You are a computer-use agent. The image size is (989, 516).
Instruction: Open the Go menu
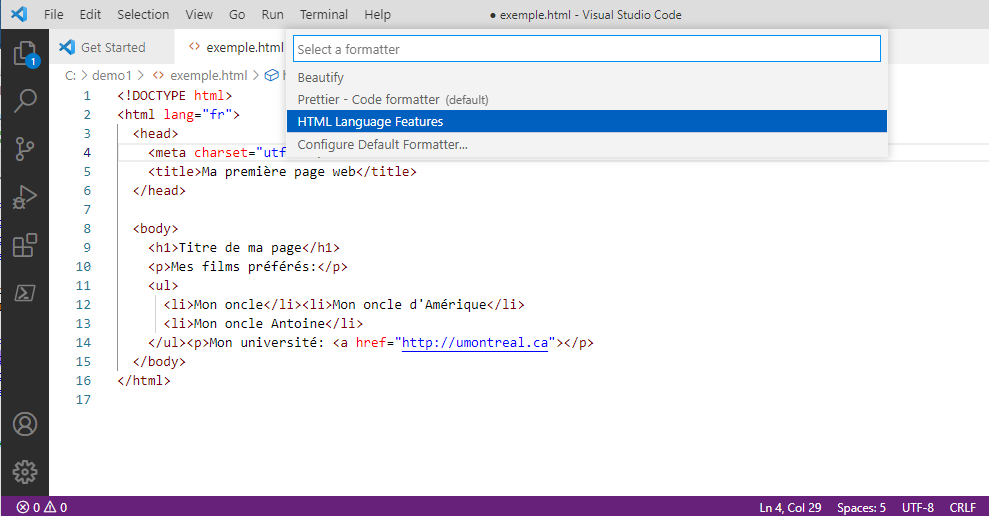237,15
